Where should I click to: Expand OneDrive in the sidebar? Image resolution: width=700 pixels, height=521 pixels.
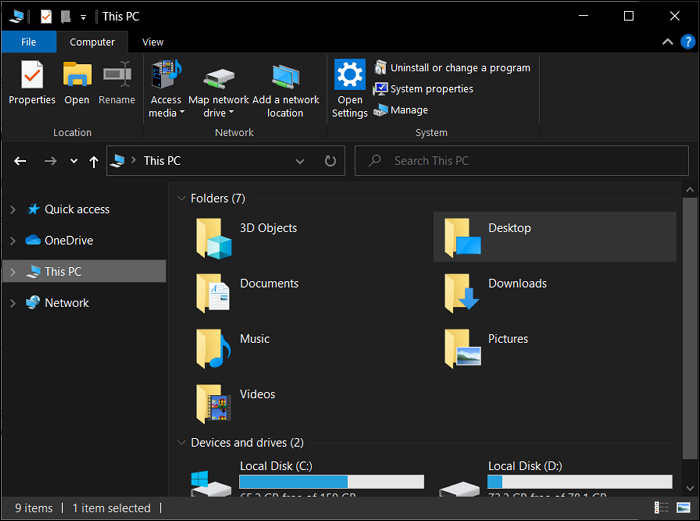pyautogui.click(x=13, y=241)
